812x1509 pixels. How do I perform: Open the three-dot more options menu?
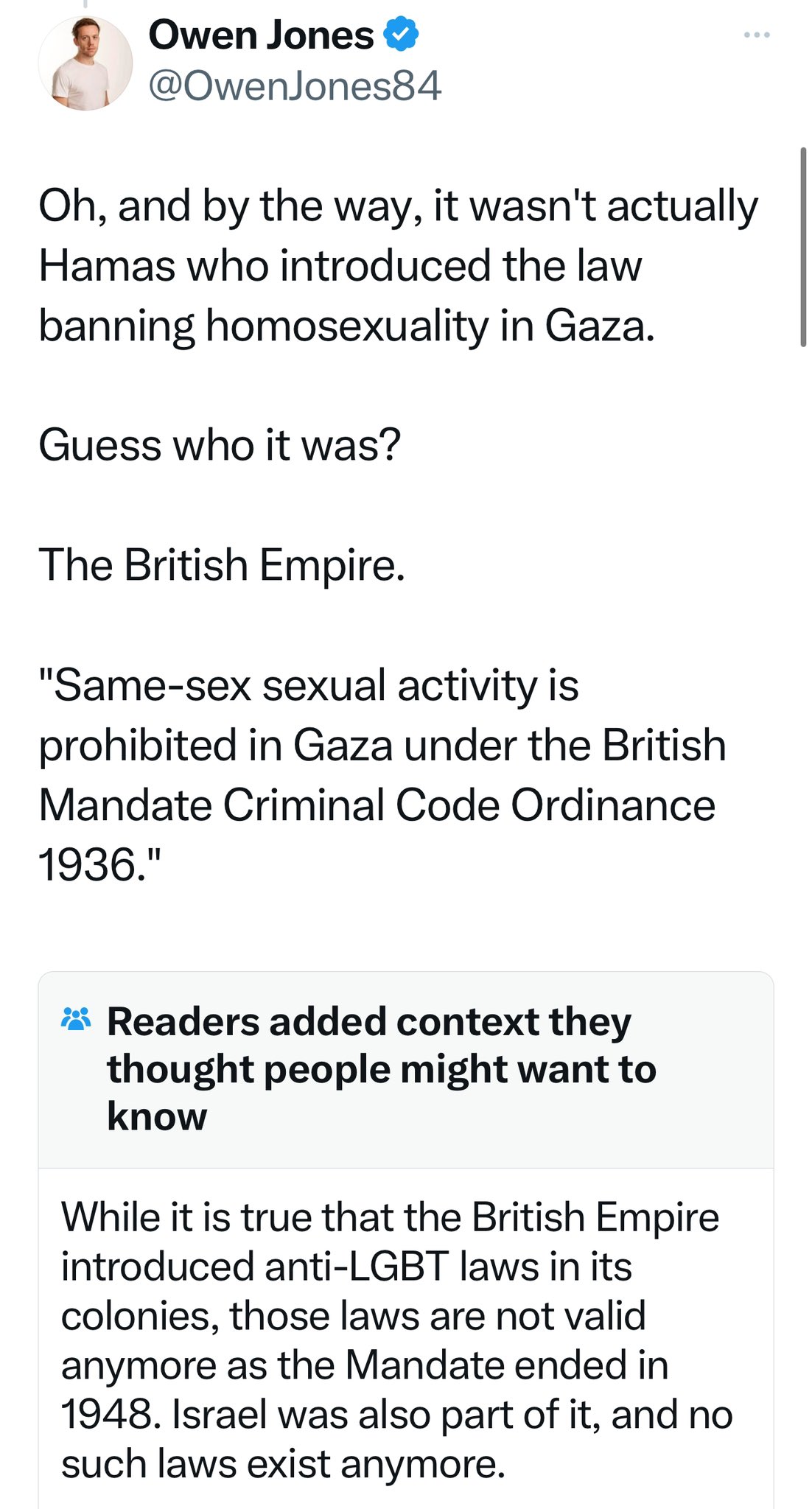(x=757, y=35)
